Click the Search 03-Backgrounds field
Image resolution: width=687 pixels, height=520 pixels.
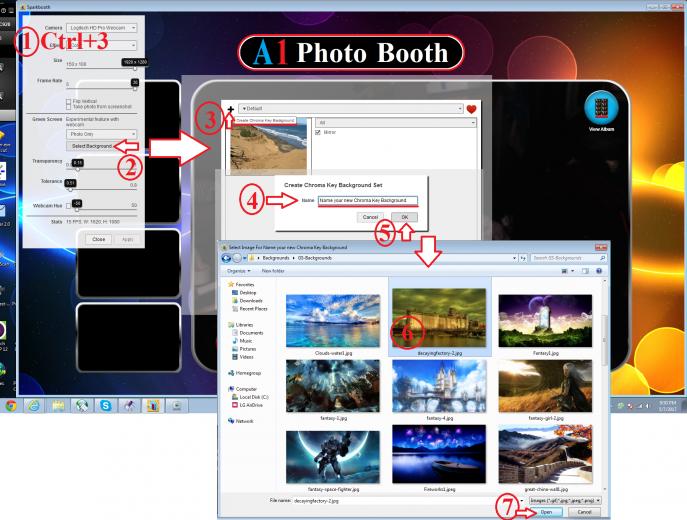tap(568, 258)
